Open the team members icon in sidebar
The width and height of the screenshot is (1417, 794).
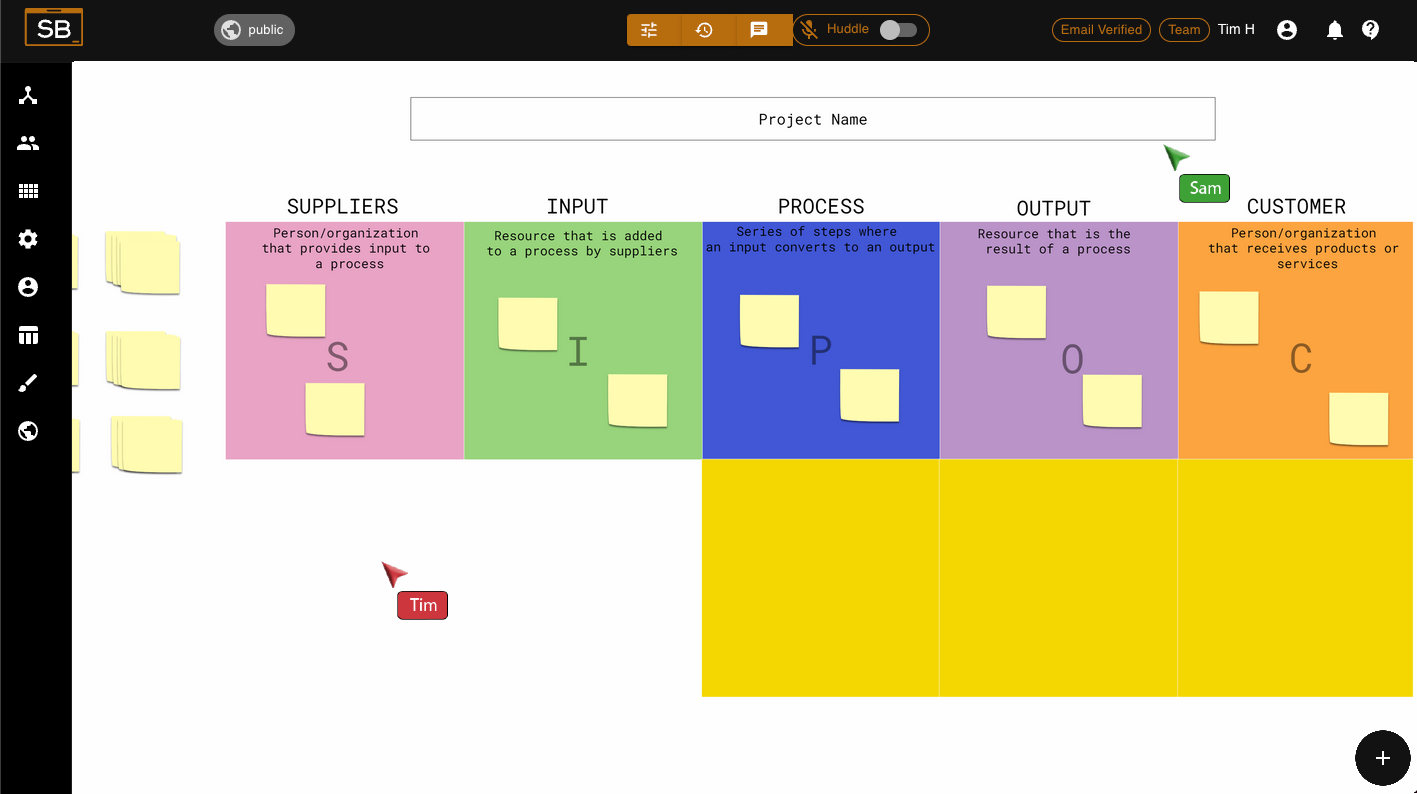coord(28,143)
